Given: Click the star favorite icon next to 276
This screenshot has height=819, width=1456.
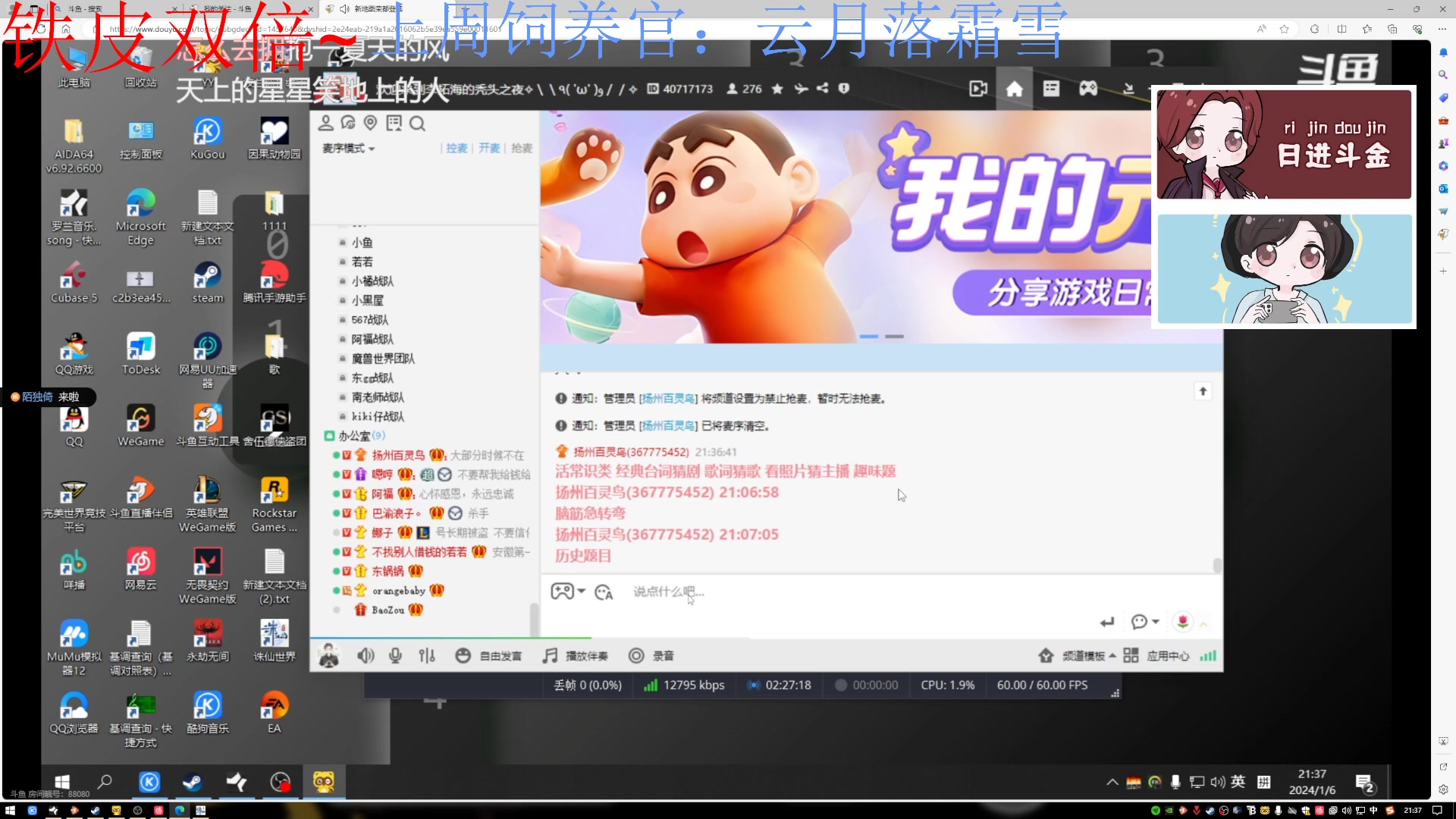Looking at the screenshot, I should [x=777, y=89].
